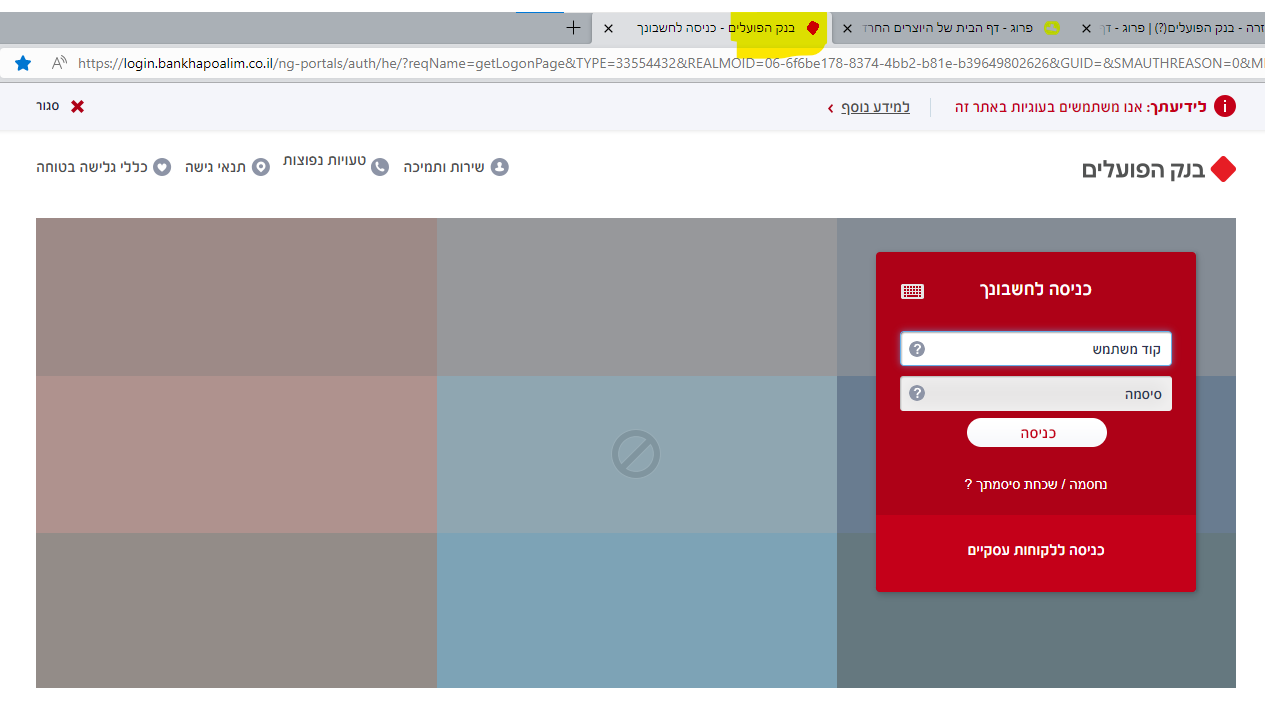Viewport: 1265px width, 708px height.
Task: Open the למידע נוסף cookies link
Action: tap(875, 107)
